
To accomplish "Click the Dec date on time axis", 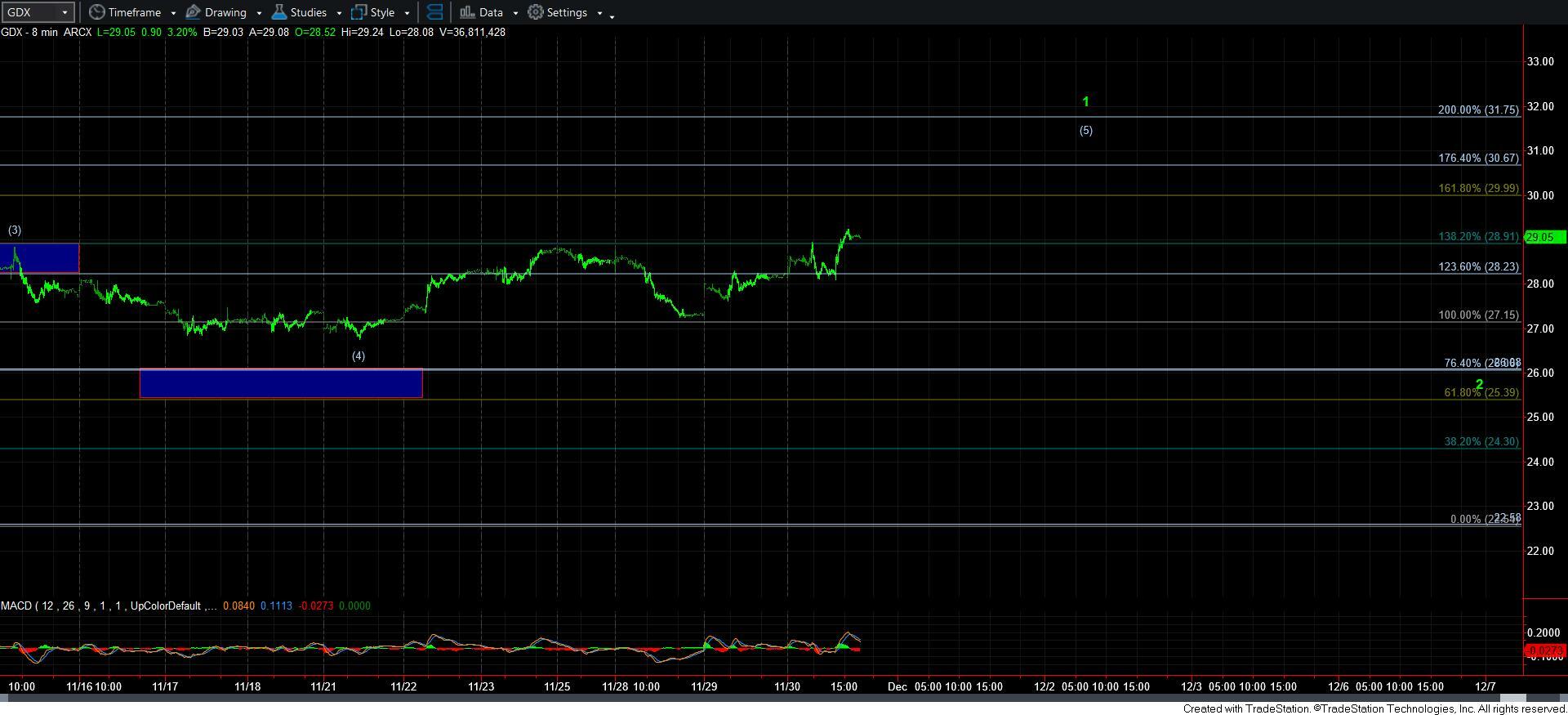I will 898,686.
